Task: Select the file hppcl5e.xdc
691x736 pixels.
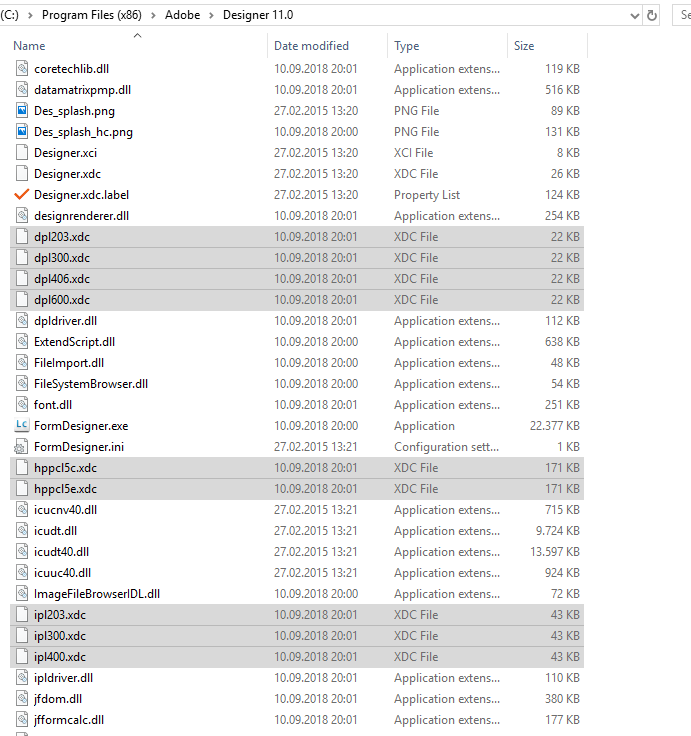Action: pos(297,489)
